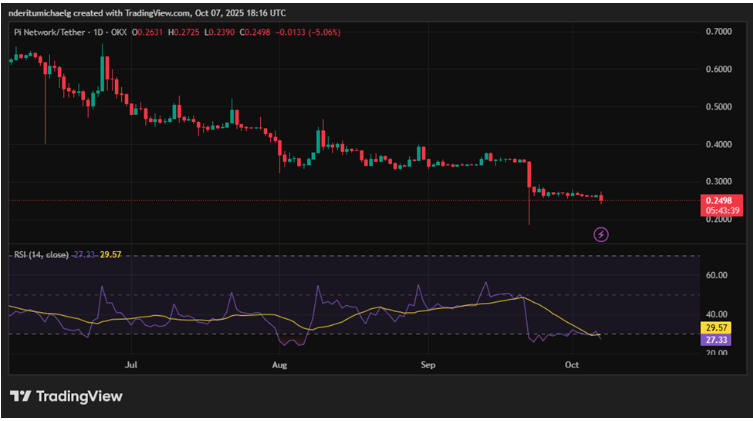Click the high value H0.2725 in header
Viewport: 753px width, 421px height.
pyautogui.click(x=183, y=32)
